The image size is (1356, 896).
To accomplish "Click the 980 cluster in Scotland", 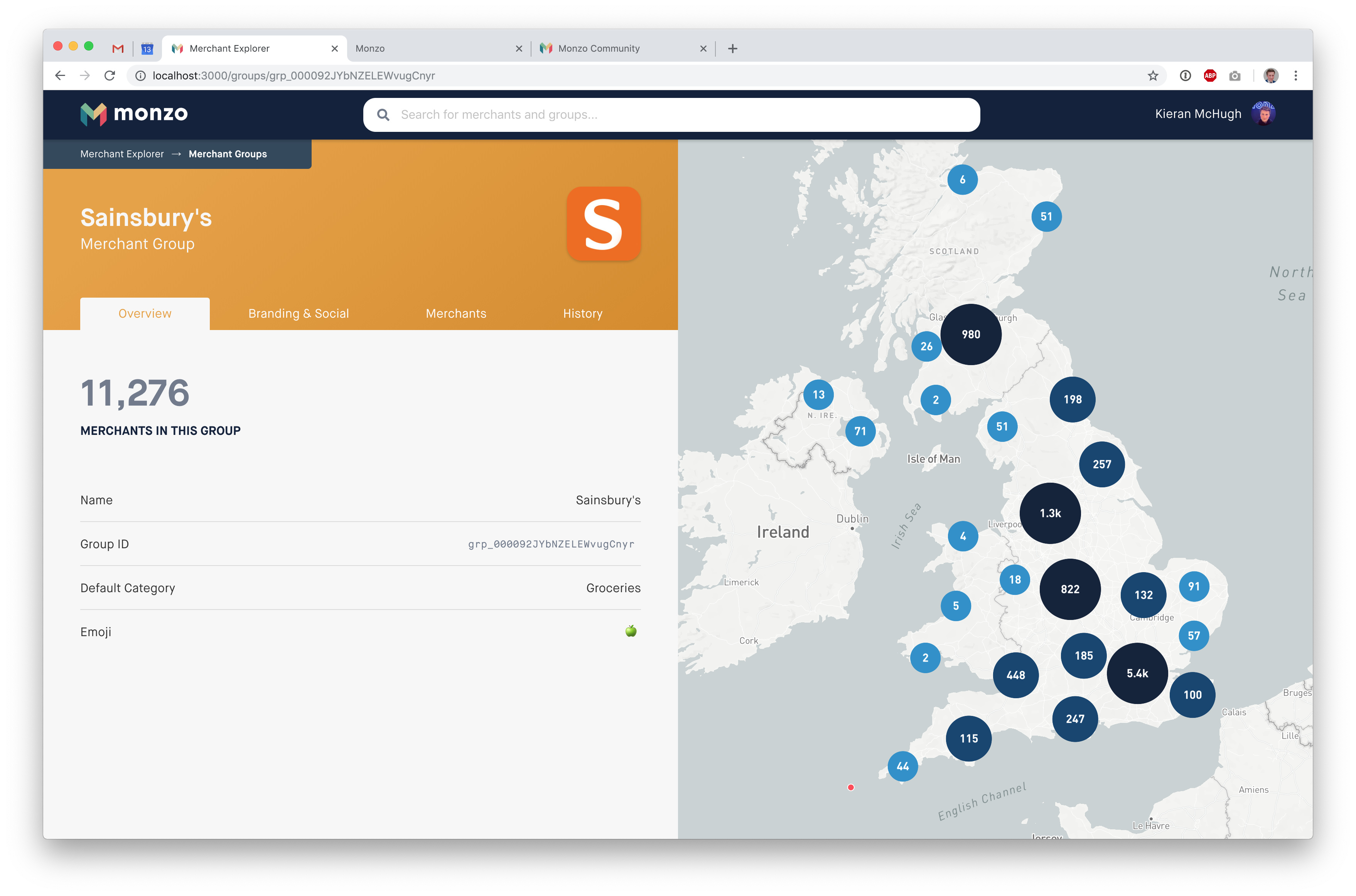I will point(971,334).
